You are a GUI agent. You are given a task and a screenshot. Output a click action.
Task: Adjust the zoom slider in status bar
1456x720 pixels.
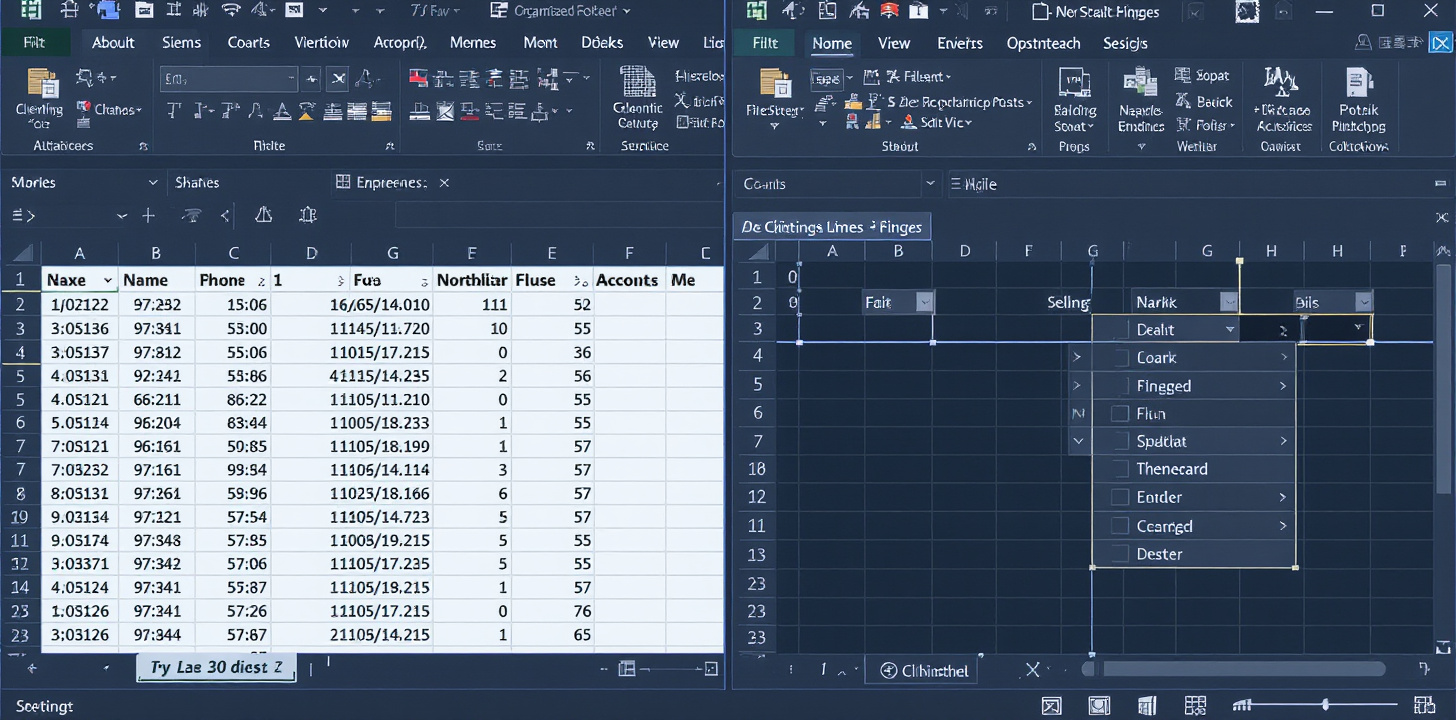coord(1324,705)
